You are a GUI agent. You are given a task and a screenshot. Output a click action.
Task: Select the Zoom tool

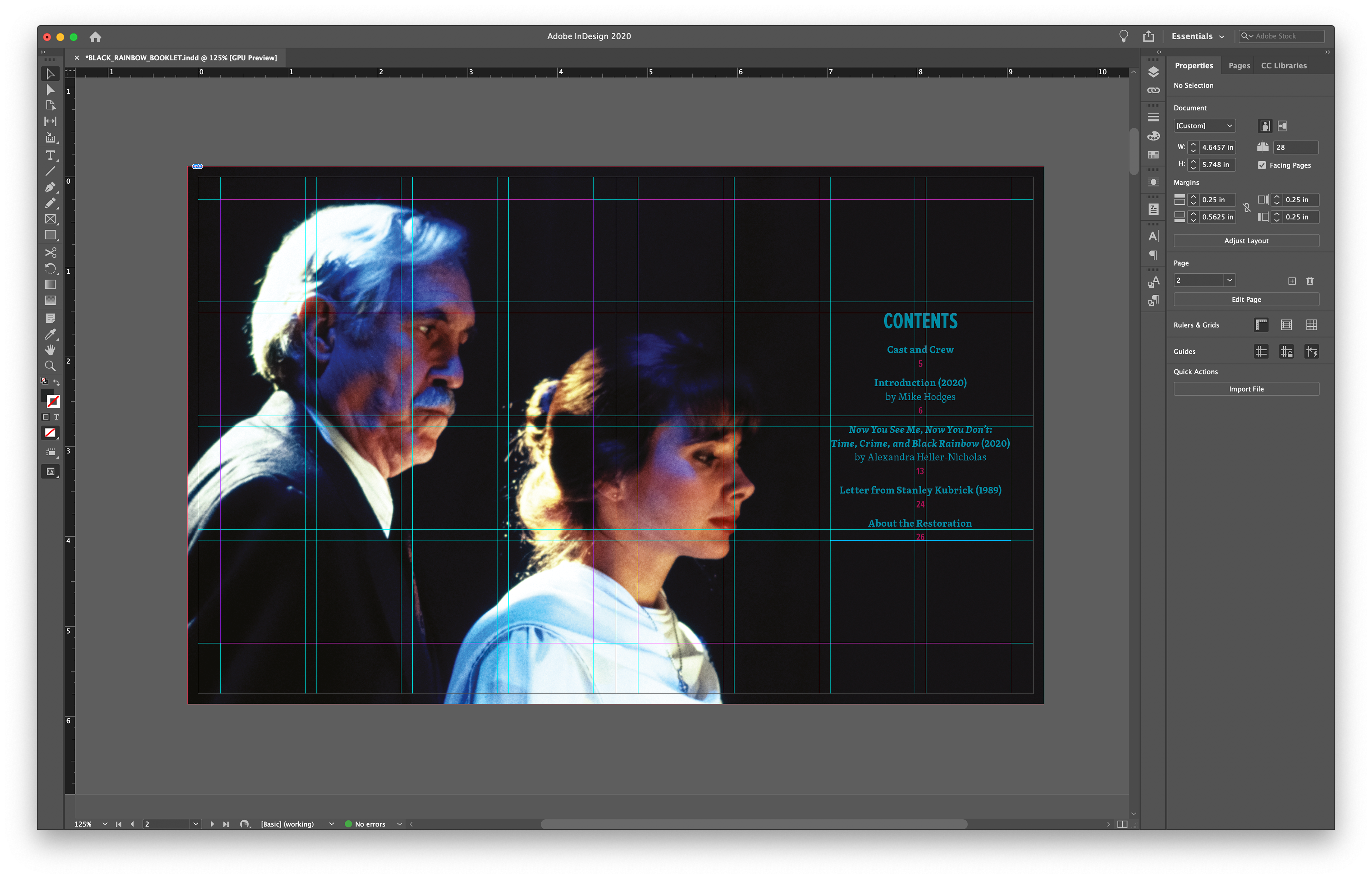pyautogui.click(x=50, y=366)
